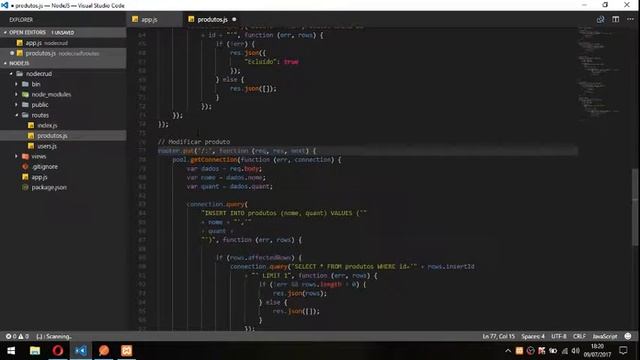Change file encoding UTF-8 in status bar

pos(559,336)
